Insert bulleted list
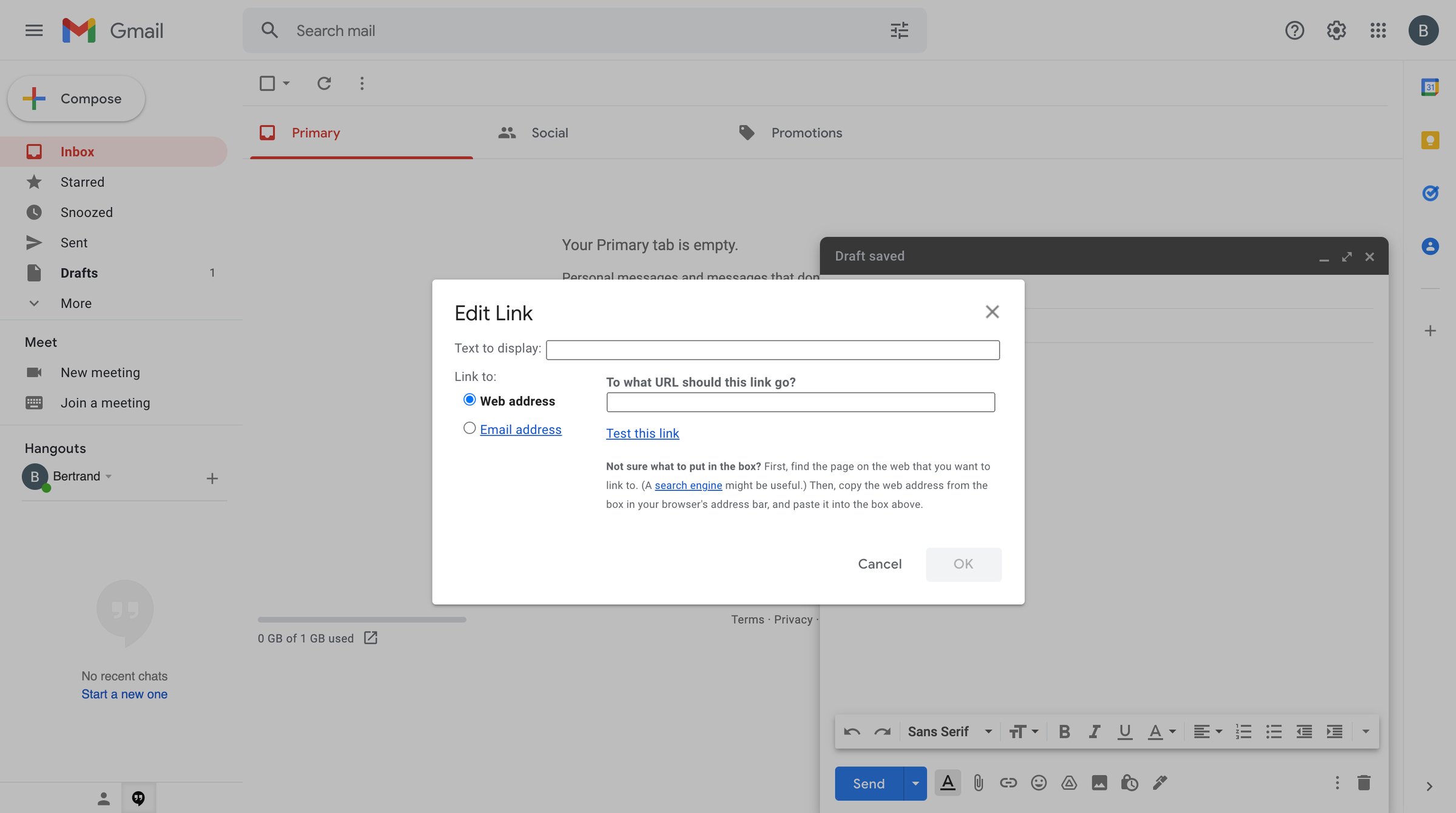 tap(1273, 732)
